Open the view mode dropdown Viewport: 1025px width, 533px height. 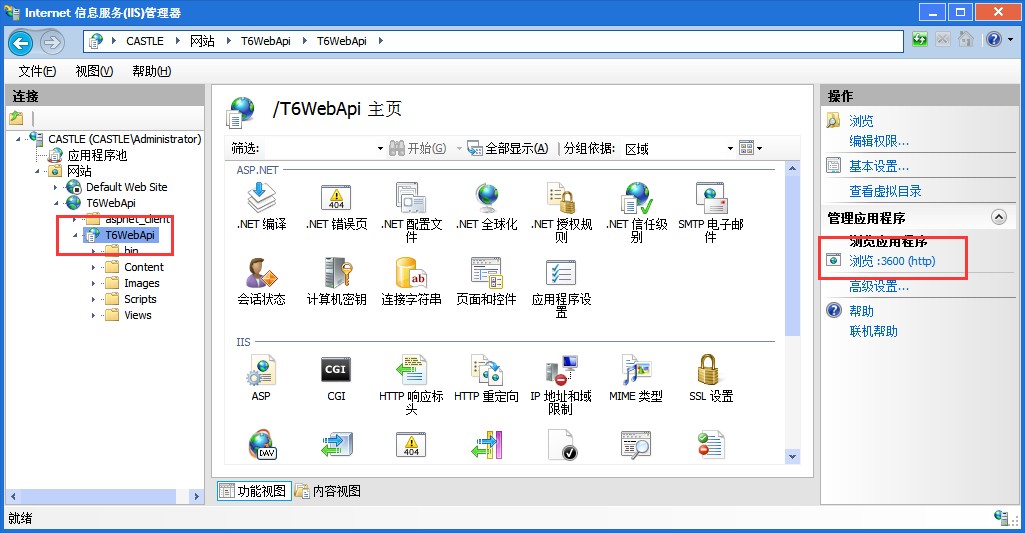(x=750, y=148)
